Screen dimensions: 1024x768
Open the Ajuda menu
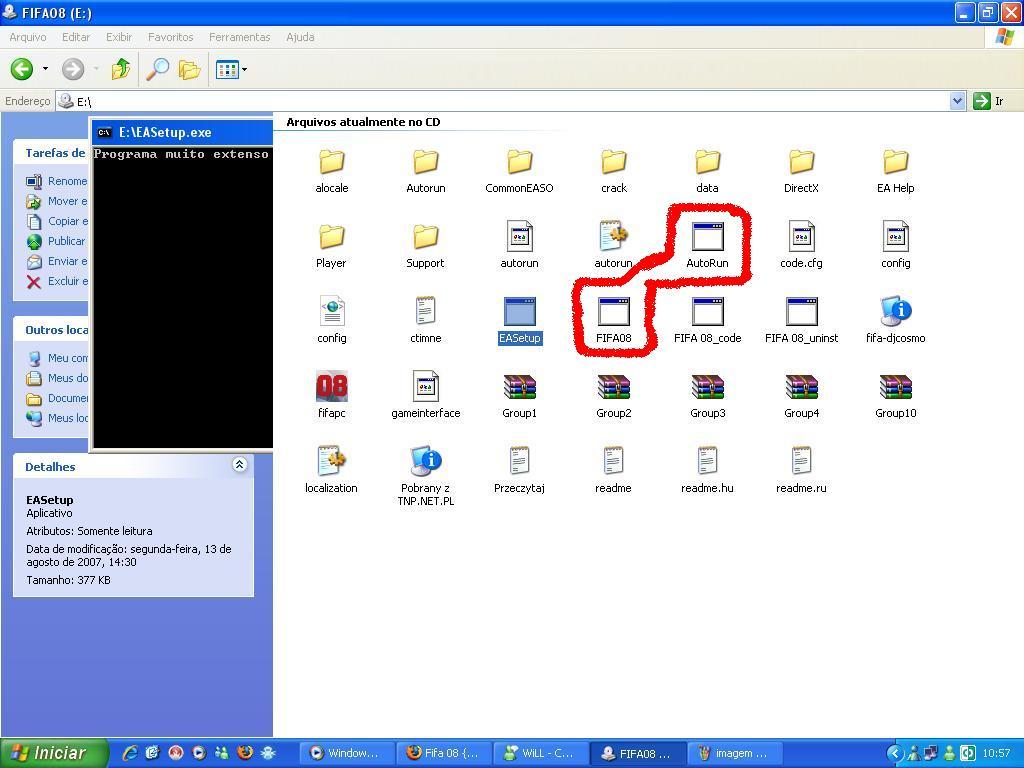pyautogui.click(x=300, y=37)
